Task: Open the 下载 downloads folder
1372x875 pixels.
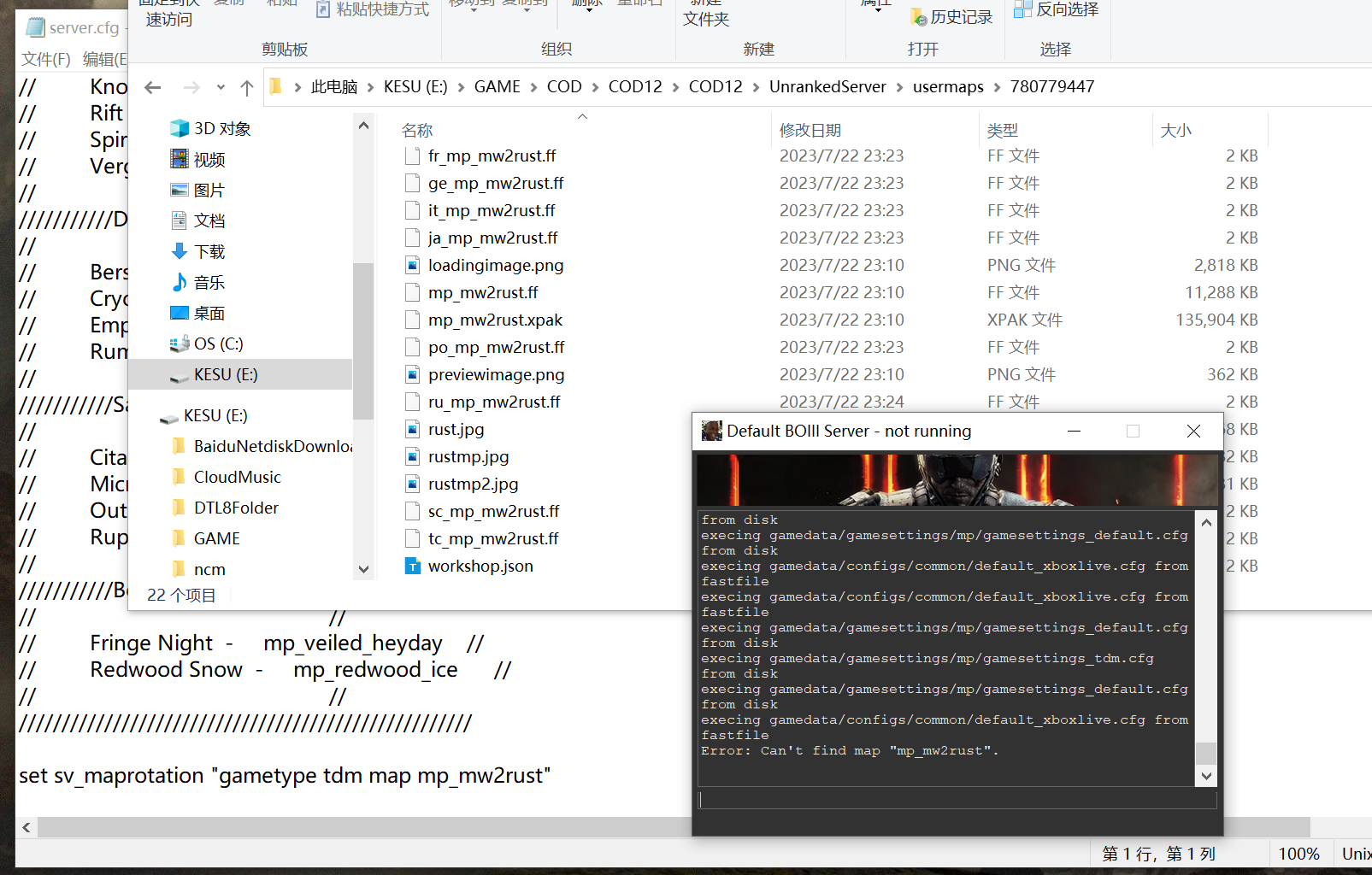Action: pos(209,251)
